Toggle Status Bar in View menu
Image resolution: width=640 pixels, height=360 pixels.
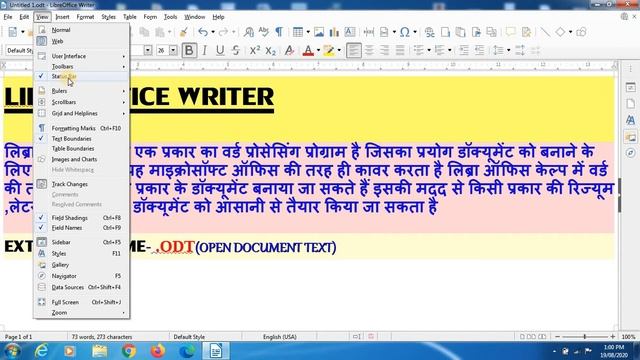[82, 76]
